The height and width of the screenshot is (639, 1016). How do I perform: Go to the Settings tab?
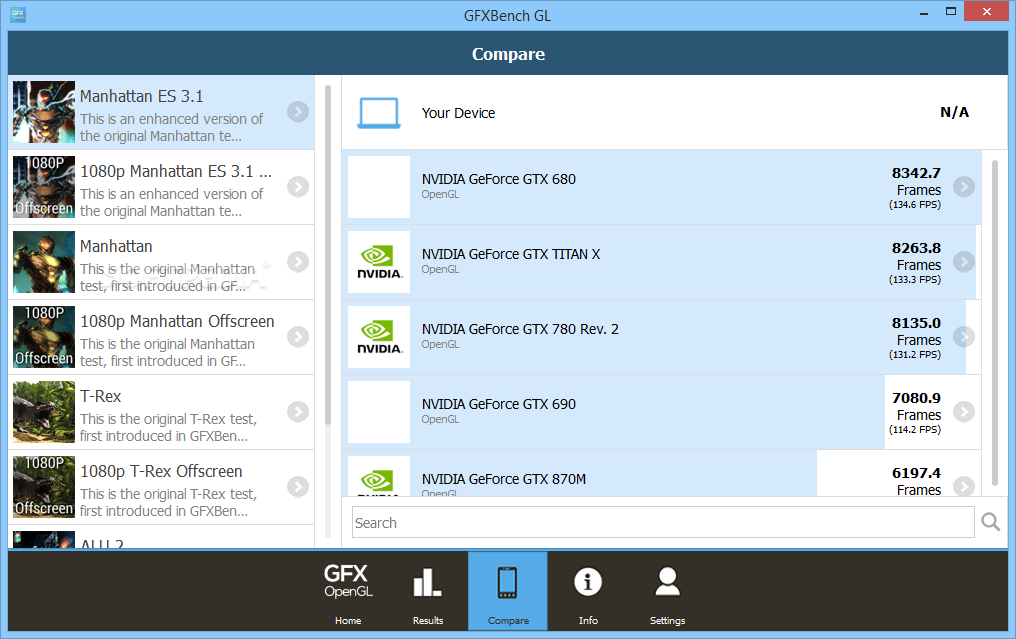667,591
